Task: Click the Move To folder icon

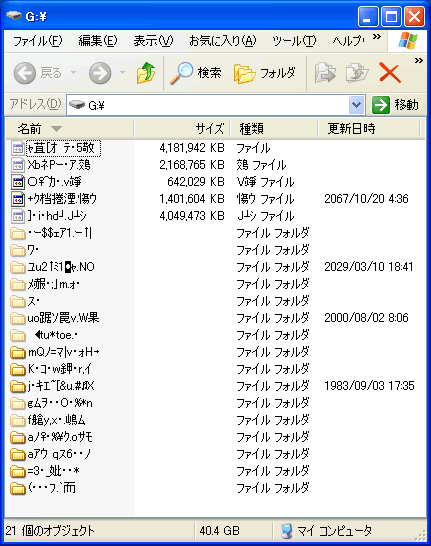Action: pyautogui.click(x=325, y=73)
